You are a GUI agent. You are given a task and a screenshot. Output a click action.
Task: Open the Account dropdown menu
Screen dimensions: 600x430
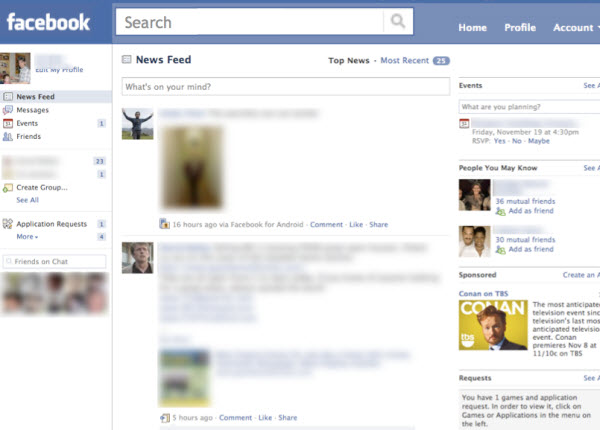(576, 28)
